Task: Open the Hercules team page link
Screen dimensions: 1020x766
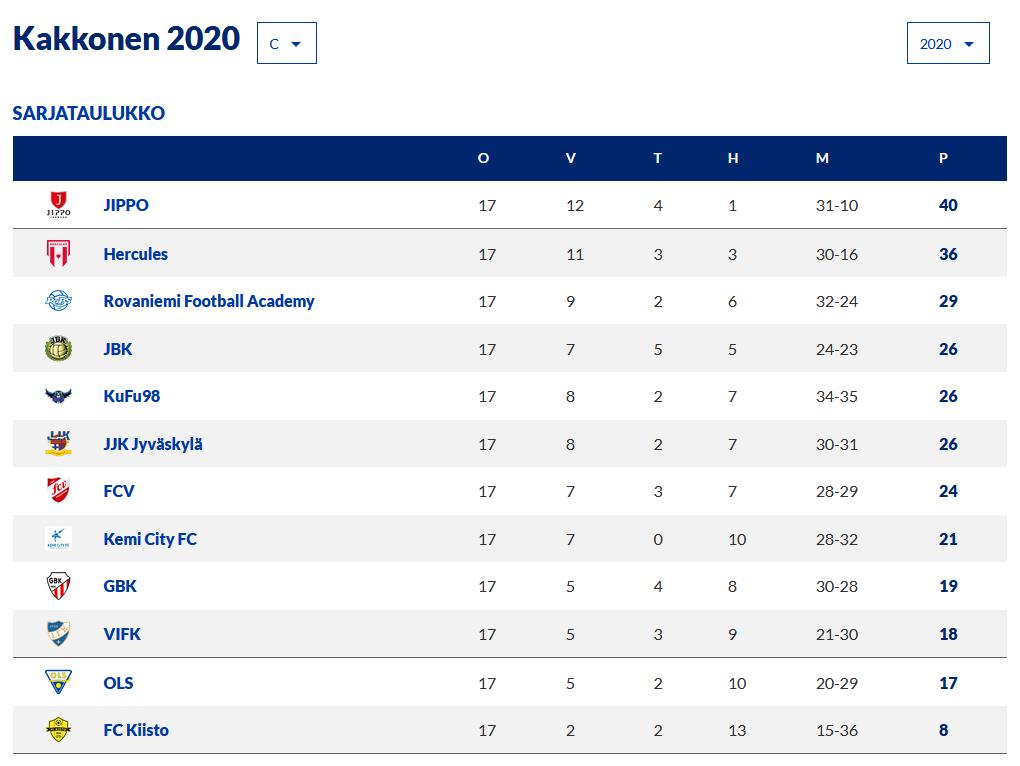Action: 135,254
